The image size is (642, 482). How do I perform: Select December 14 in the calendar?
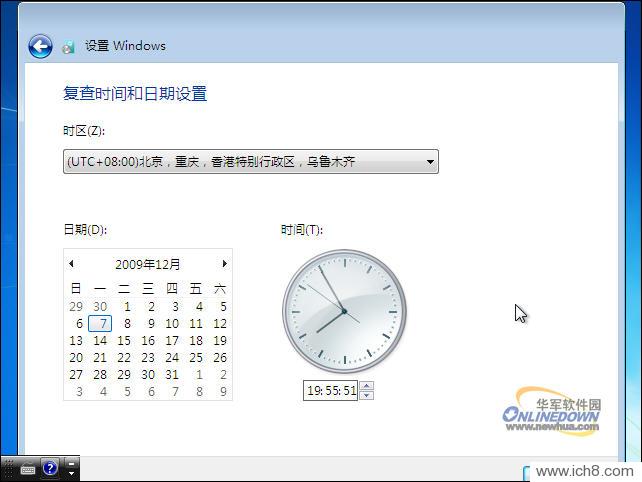[x=100, y=341]
